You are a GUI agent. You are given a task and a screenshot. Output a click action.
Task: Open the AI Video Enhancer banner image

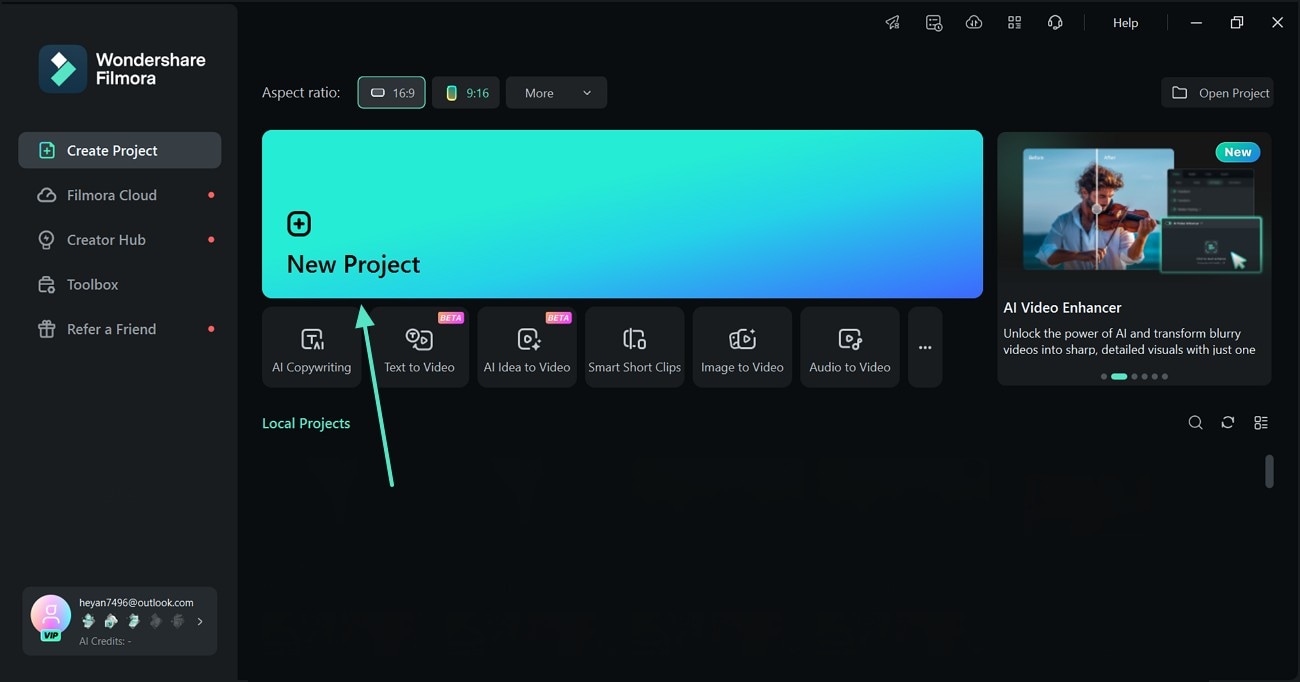click(x=1134, y=210)
